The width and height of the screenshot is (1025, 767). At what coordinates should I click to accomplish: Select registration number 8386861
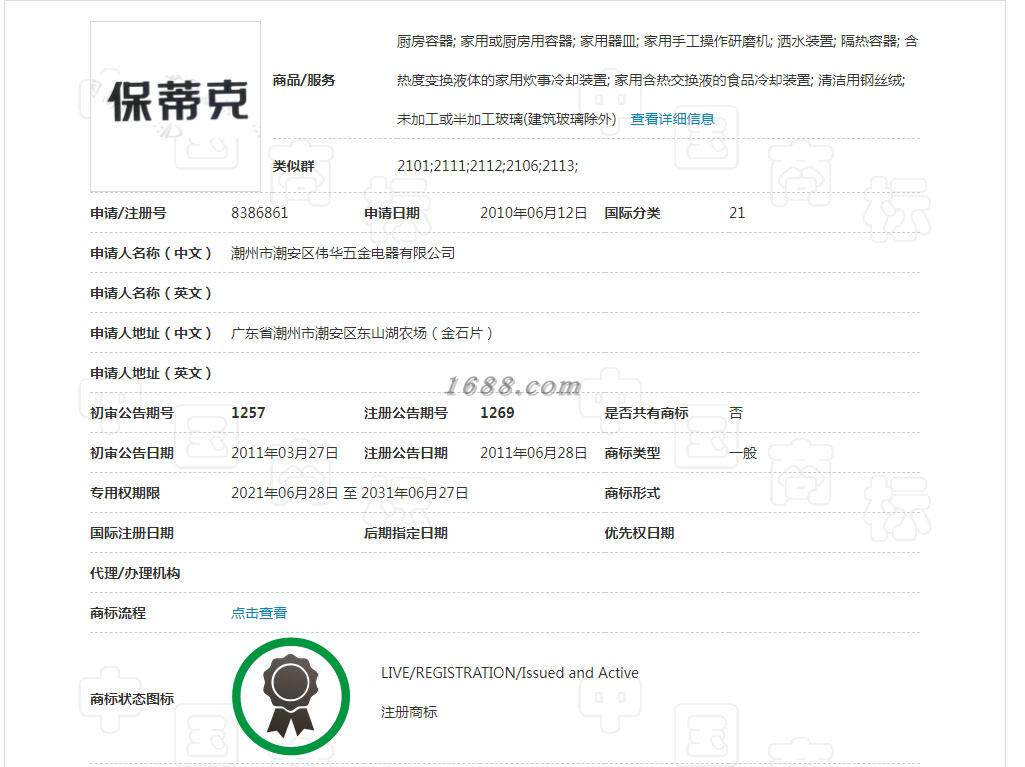pyautogui.click(x=260, y=213)
